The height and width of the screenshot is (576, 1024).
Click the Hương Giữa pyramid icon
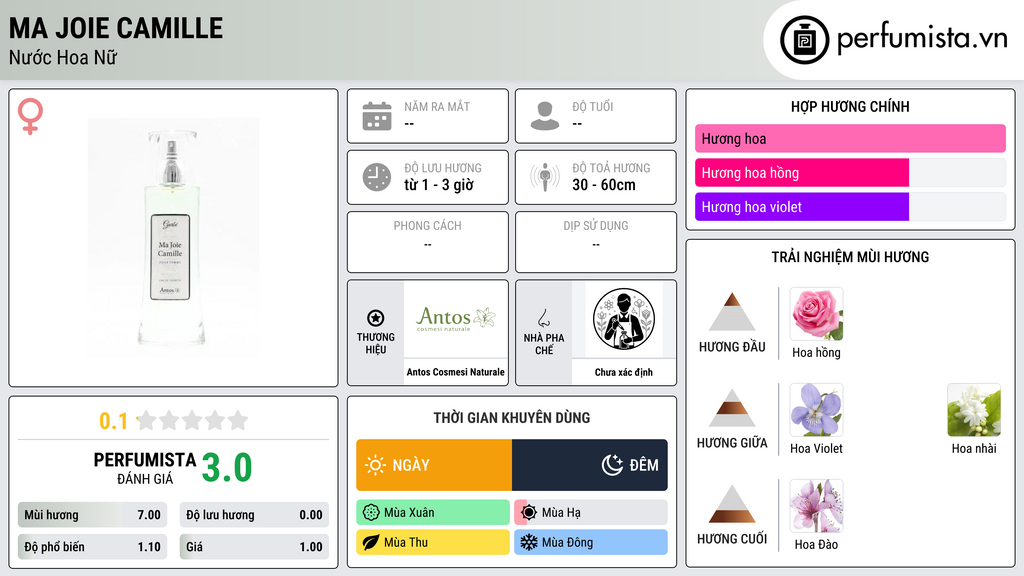[x=732, y=408]
